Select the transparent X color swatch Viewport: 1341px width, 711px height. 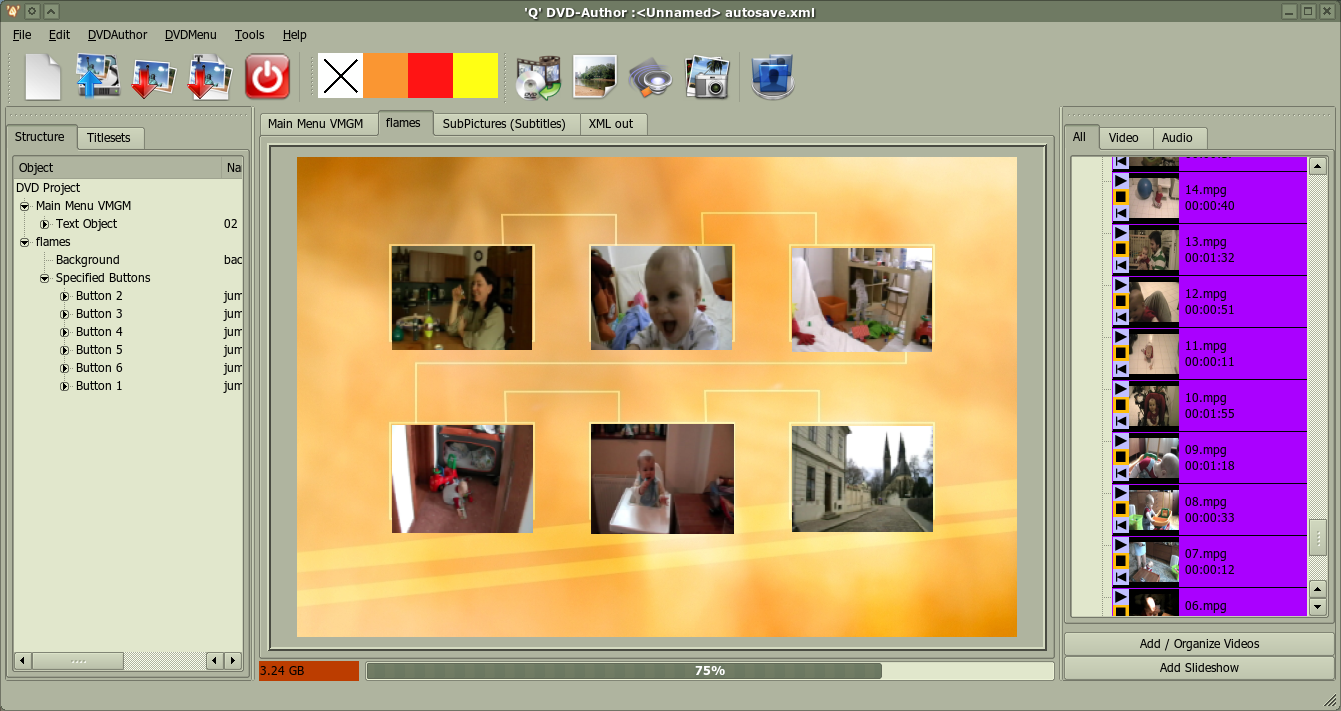[x=340, y=76]
